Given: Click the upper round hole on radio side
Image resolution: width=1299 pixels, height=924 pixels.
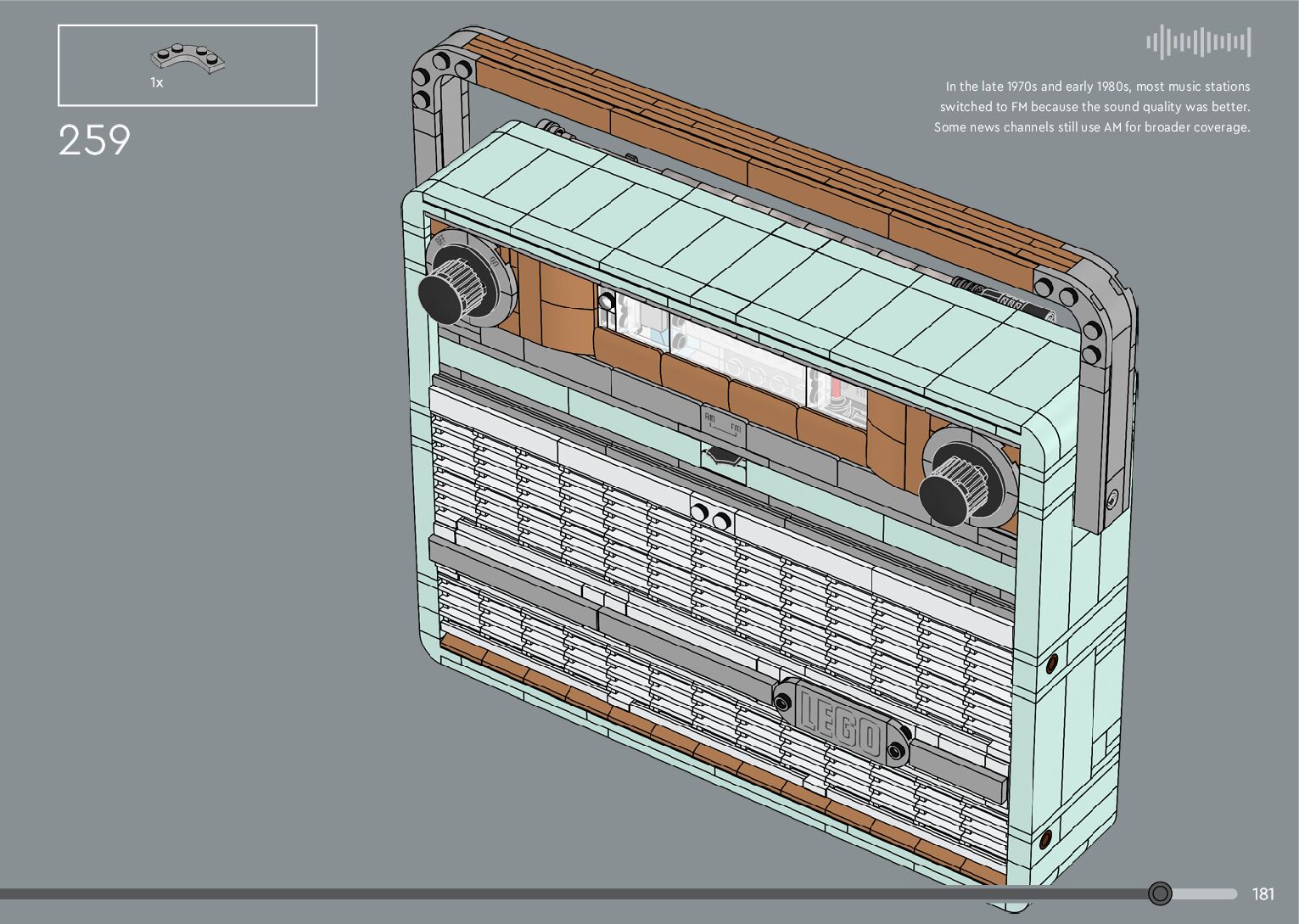Looking at the screenshot, I should [x=1052, y=662].
